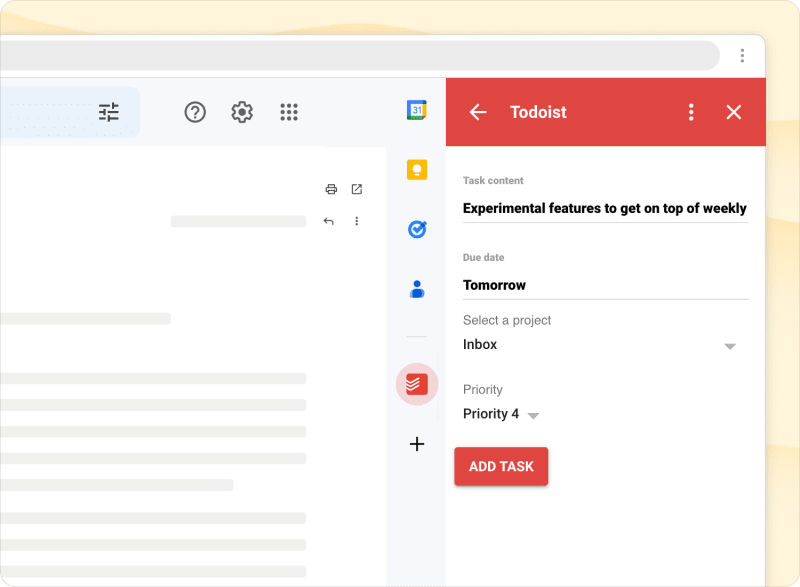This screenshot has height=587, width=800.
Task: Open the Google apps launcher grid
Action: [x=289, y=112]
